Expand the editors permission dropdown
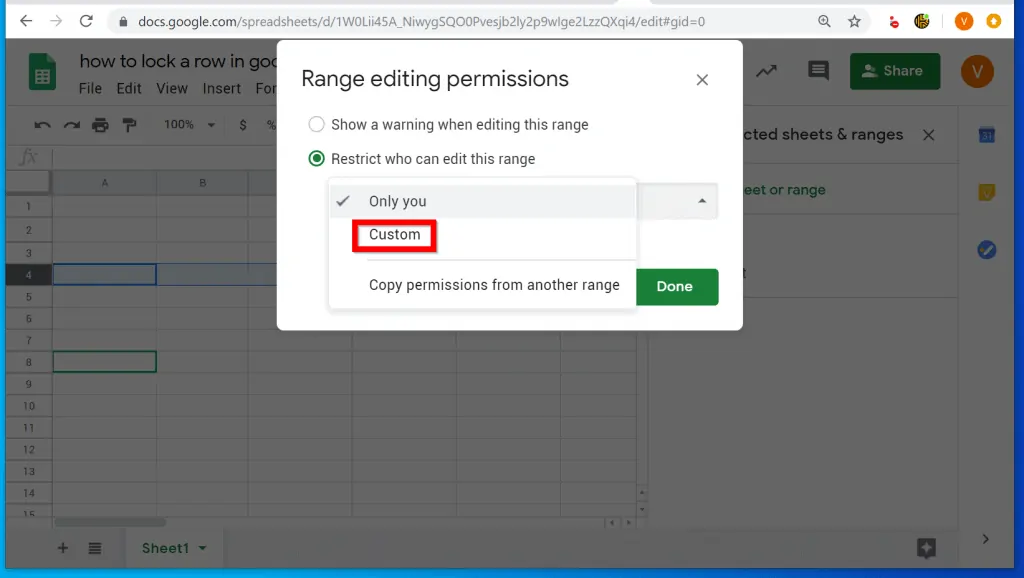 (x=700, y=201)
